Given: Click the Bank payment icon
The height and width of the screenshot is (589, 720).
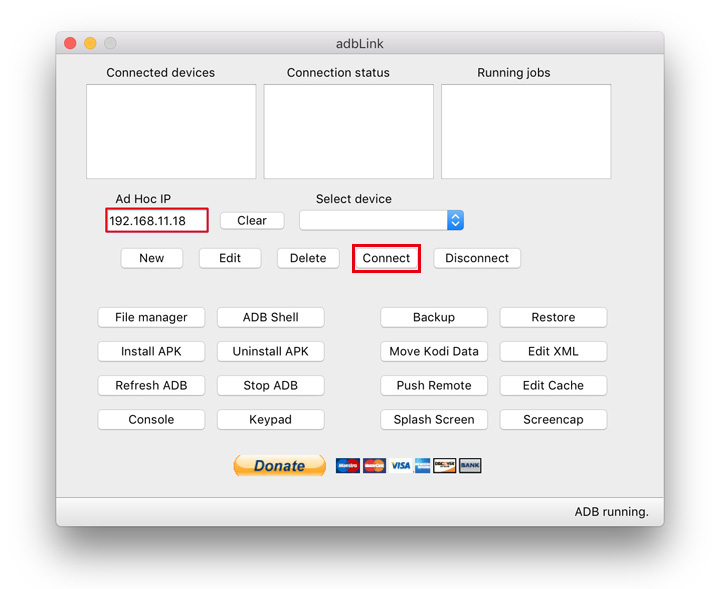Looking at the screenshot, I should pos(470,466).
